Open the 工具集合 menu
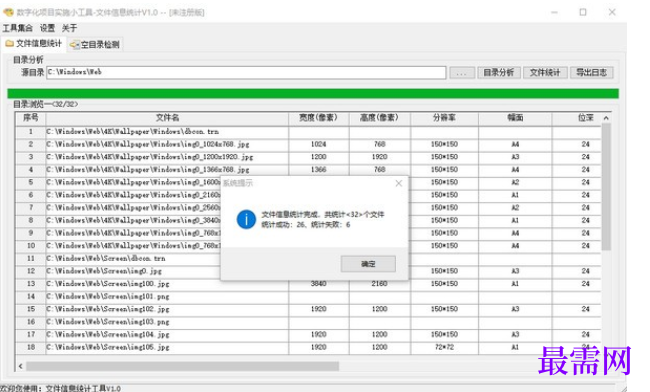 (x=17, y=28)
